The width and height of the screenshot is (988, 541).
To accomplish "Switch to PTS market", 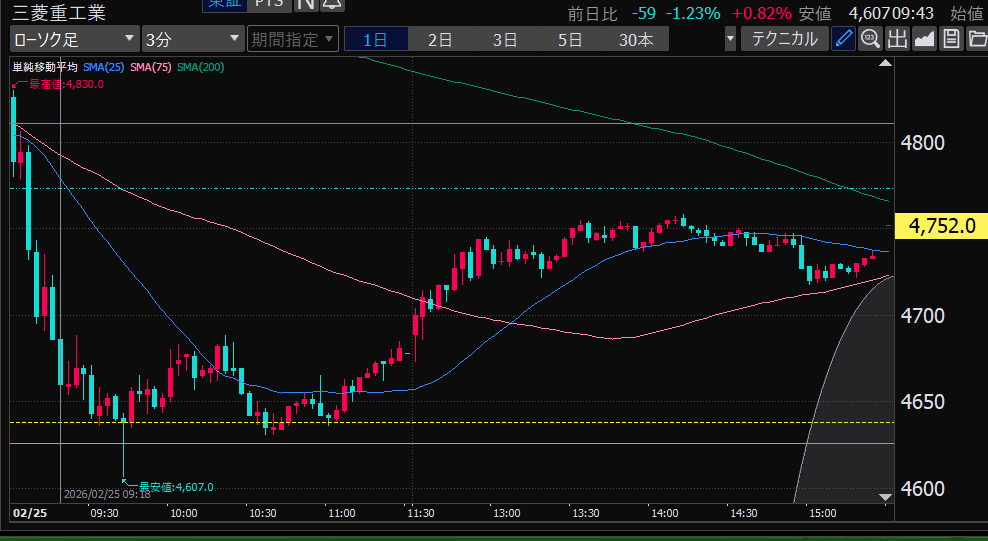I will [x=268, y=3].
